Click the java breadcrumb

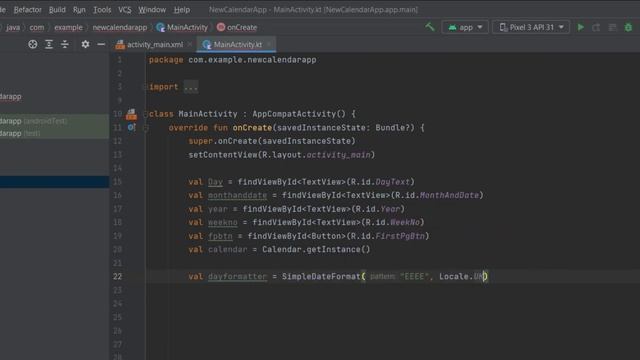point(13,27)
